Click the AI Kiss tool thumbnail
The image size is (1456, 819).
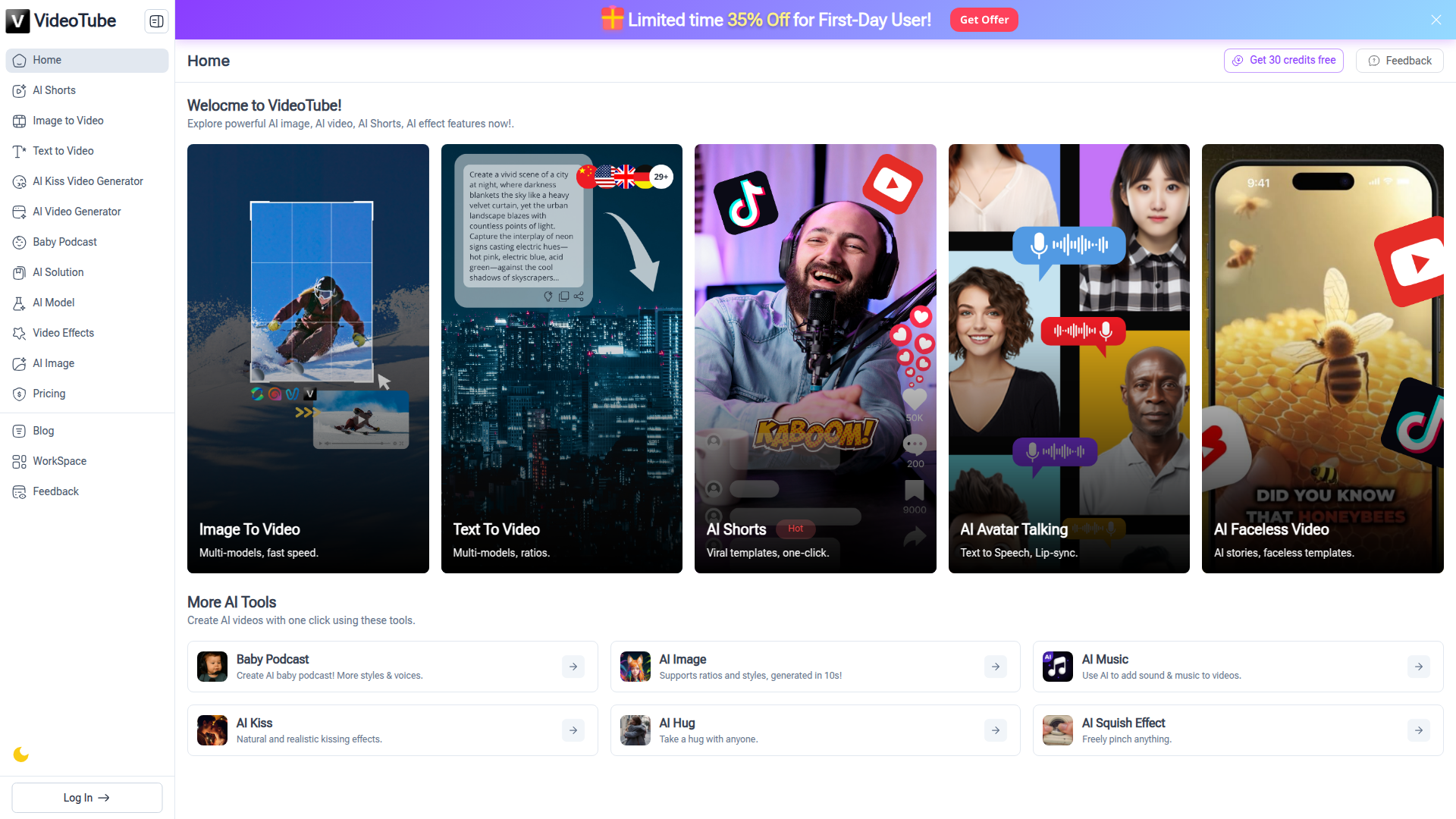tap(212, 730)
